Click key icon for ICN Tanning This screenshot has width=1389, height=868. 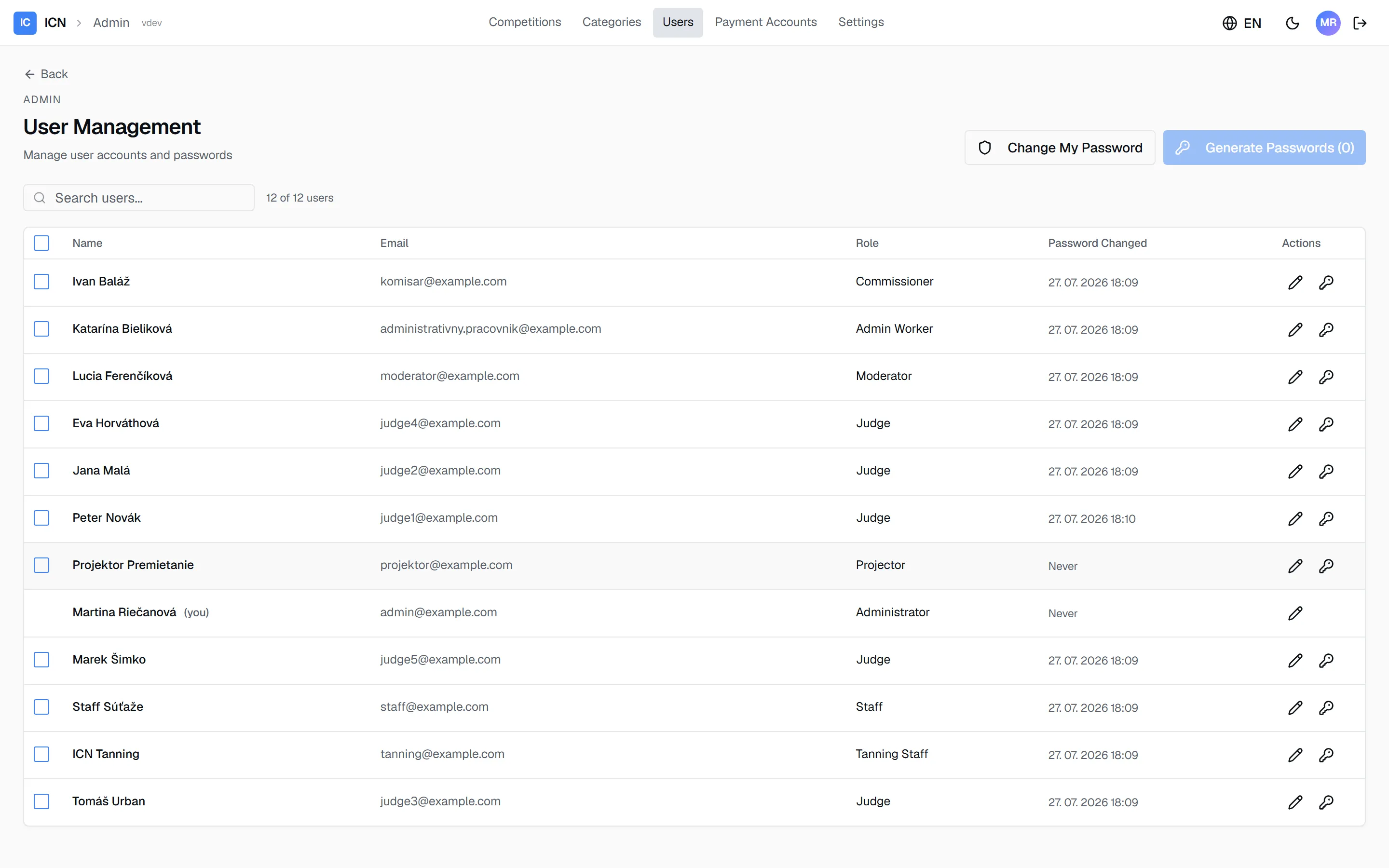click(x=1326, y=755)
